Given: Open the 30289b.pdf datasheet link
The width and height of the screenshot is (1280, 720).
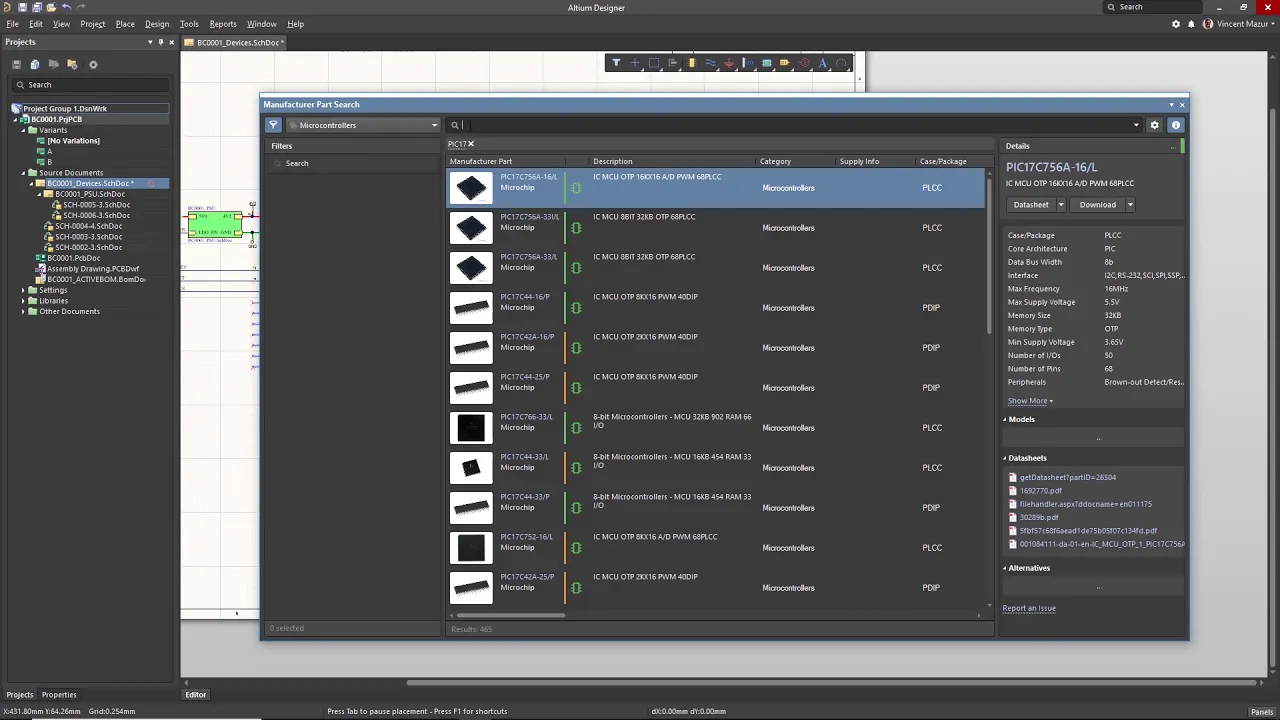Looking at the screenshot, I should (x=1038, y=517).
